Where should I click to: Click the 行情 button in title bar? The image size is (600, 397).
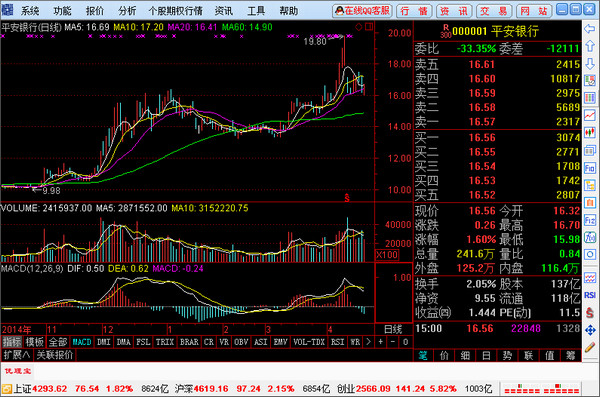[x=414, y=11]
